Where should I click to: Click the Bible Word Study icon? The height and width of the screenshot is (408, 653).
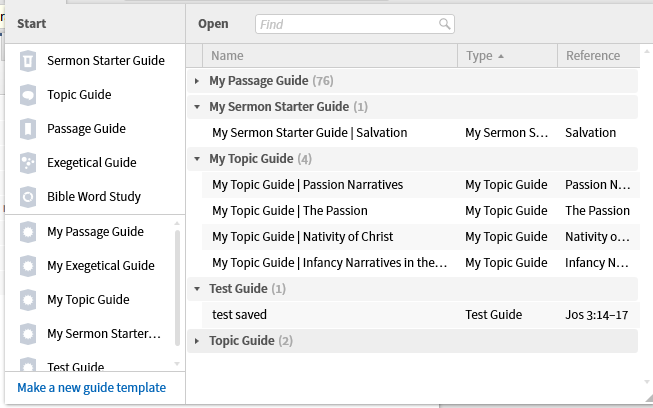pyautogui.click(x=28, y=197)
